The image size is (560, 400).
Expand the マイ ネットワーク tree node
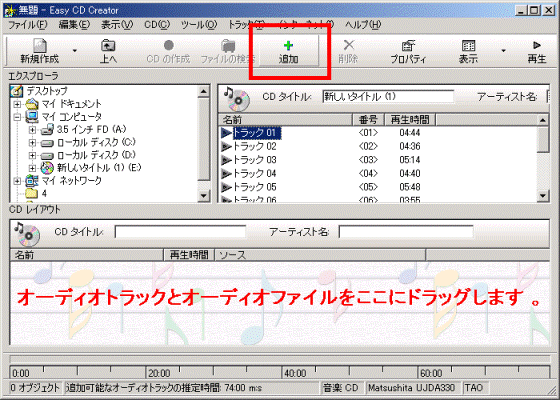[x=17, y=181]
